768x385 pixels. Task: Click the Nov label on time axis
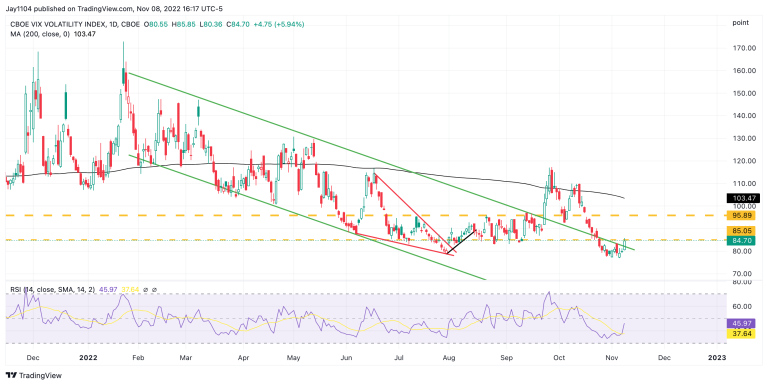pos(611,358)
